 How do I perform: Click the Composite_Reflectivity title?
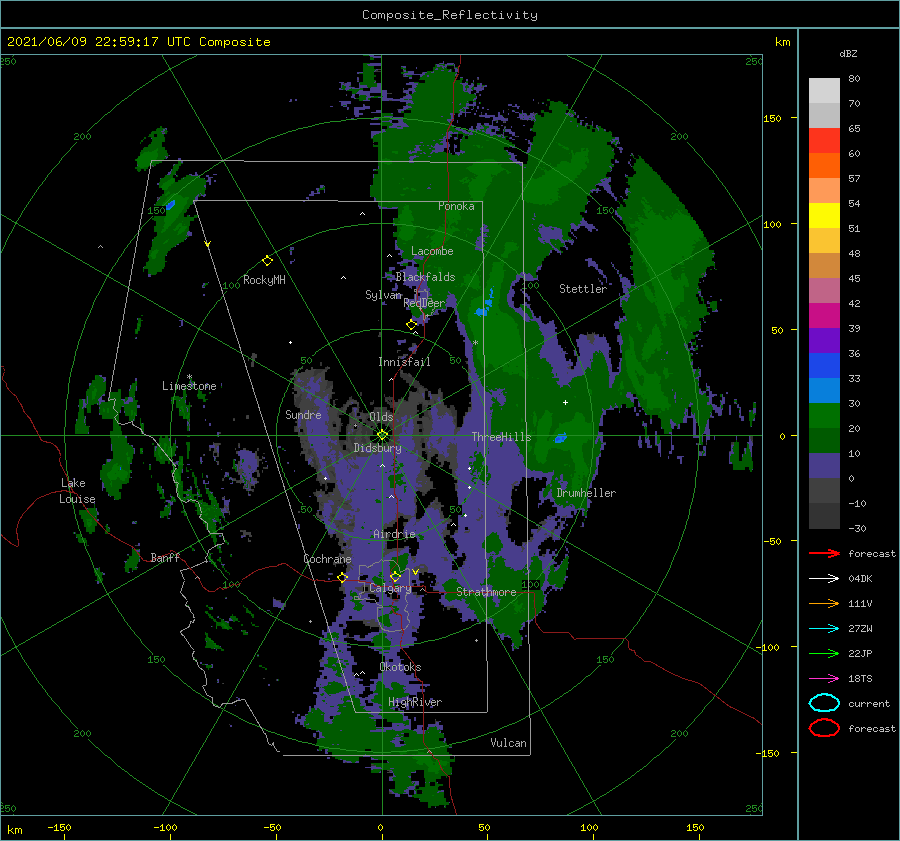click(450, 15)
